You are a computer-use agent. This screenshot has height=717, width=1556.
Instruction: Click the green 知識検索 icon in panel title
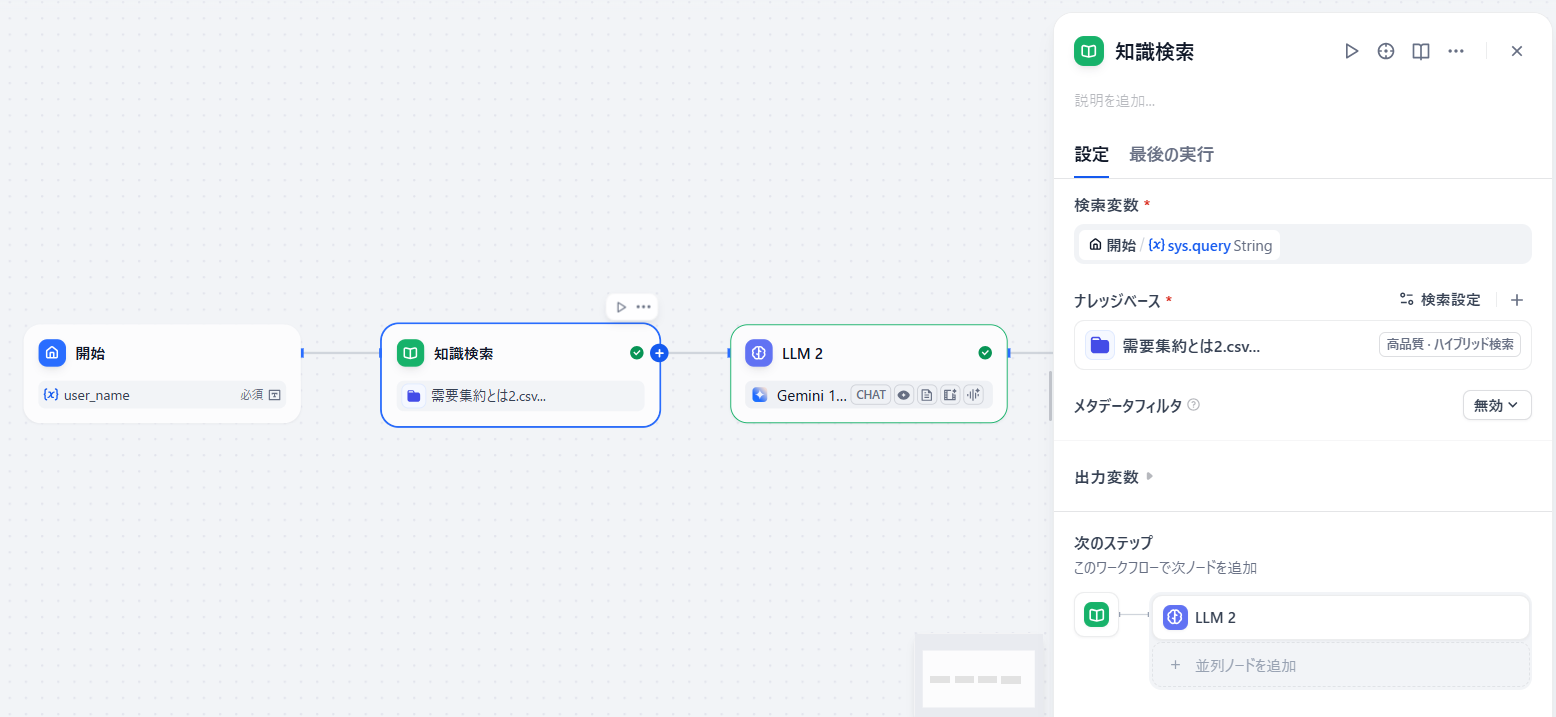coord(1089,51)
